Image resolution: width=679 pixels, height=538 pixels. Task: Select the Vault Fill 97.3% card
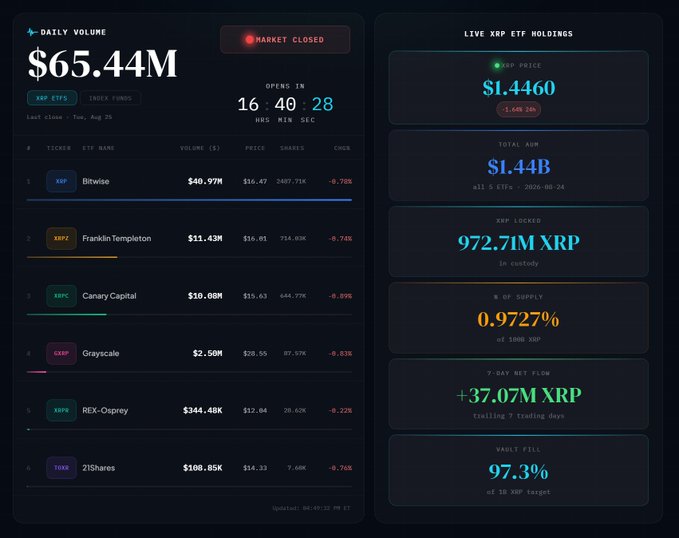(518, 470)
